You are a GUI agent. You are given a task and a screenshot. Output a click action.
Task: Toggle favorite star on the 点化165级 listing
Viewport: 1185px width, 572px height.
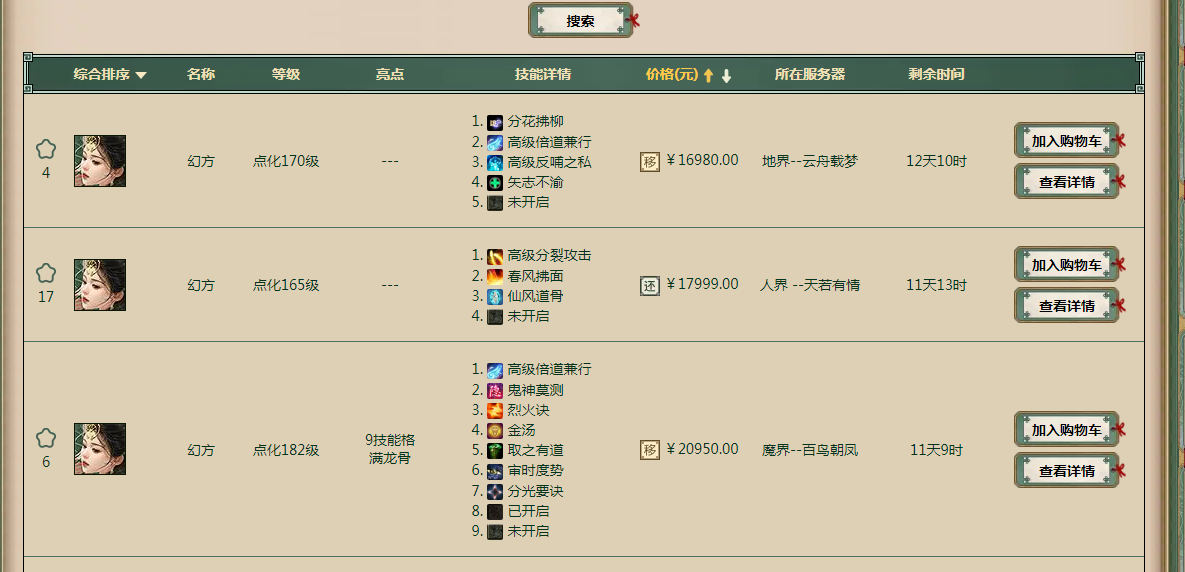[46, 273]
